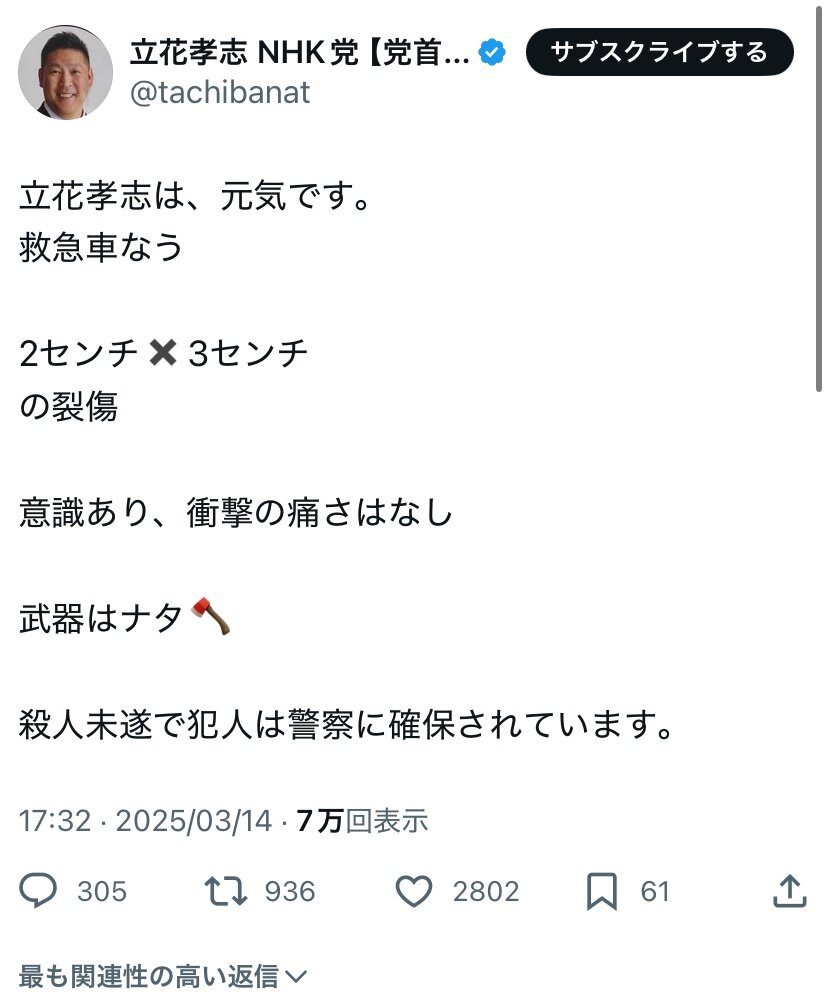Viewport: 828px width, 998px height.
Task: Click the vertical scrollbar on the right
Action: coord(819,197)
